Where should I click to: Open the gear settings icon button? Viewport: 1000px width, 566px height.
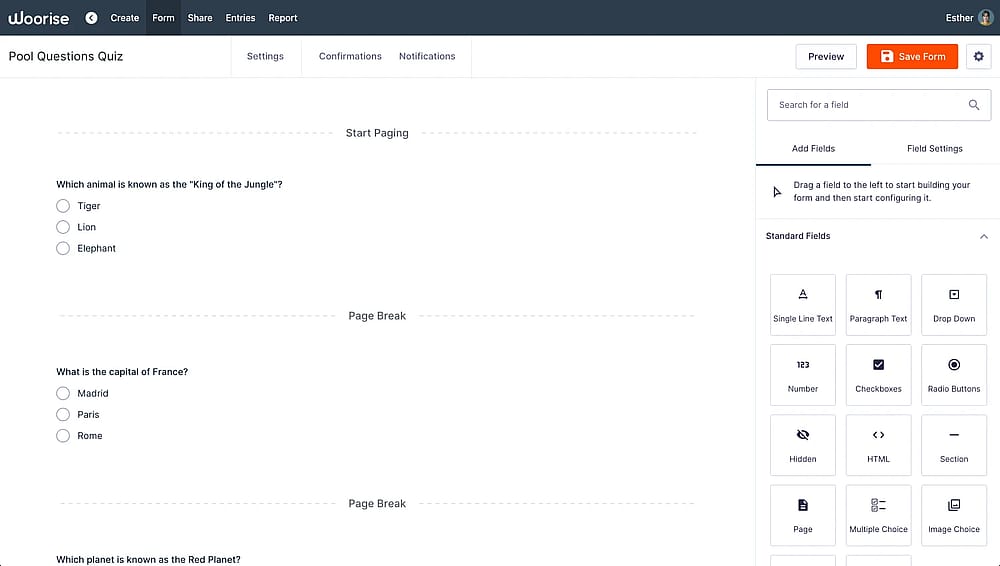click(978, 56)
